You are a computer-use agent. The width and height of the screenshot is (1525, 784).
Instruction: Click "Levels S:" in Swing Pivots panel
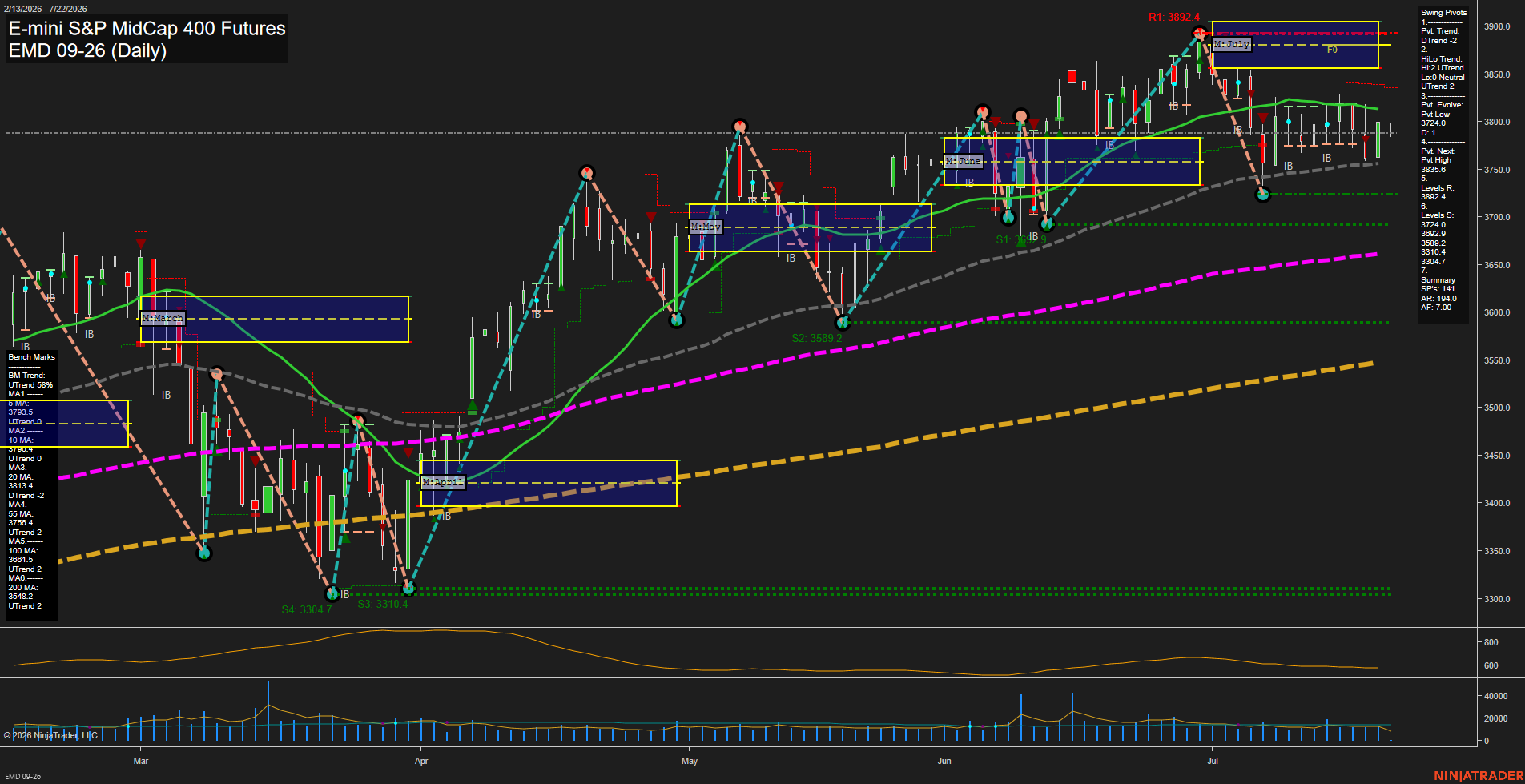[x=1438, y=215]
